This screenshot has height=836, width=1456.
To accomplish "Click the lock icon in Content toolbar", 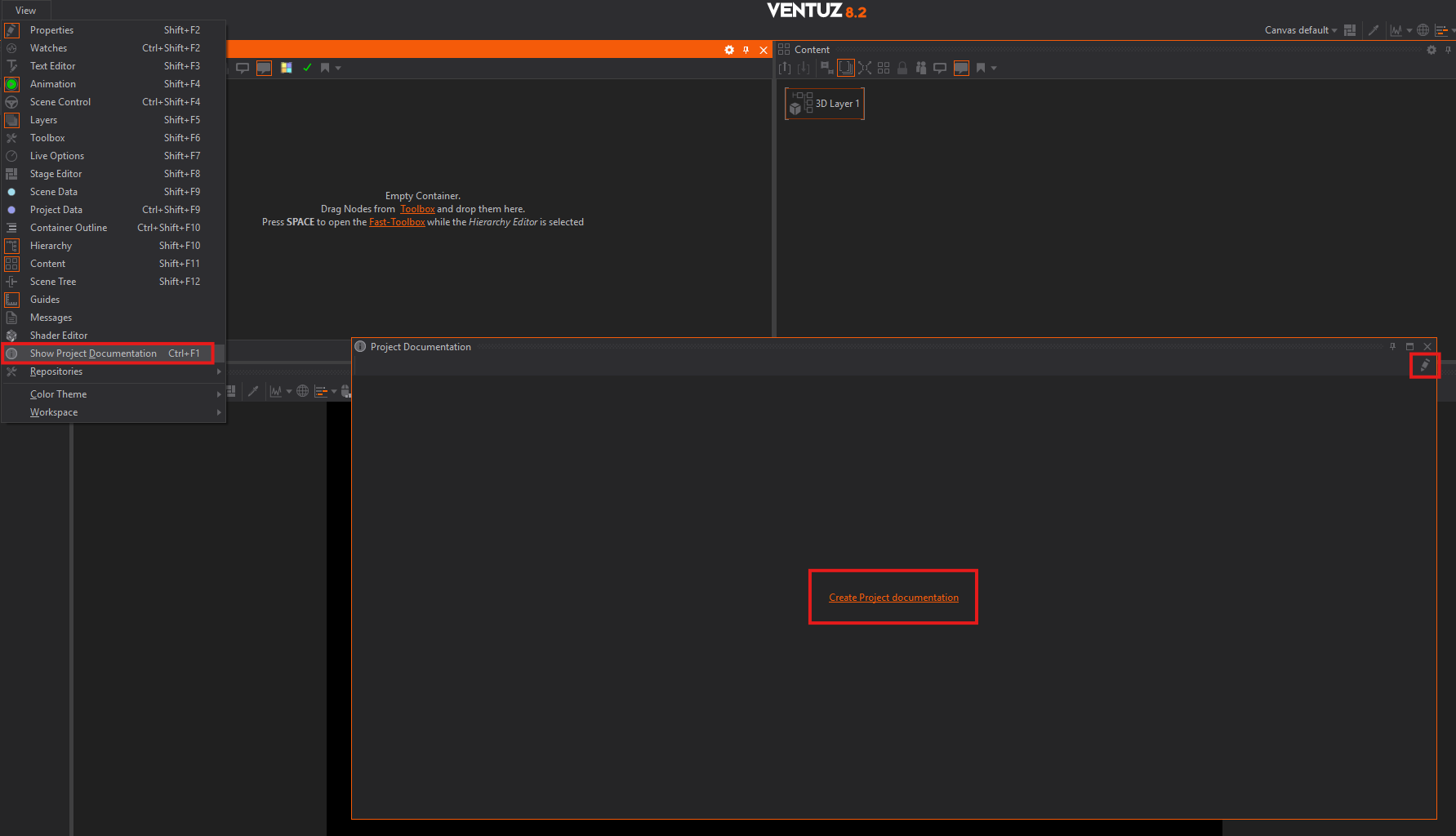I will click(902, 68).
